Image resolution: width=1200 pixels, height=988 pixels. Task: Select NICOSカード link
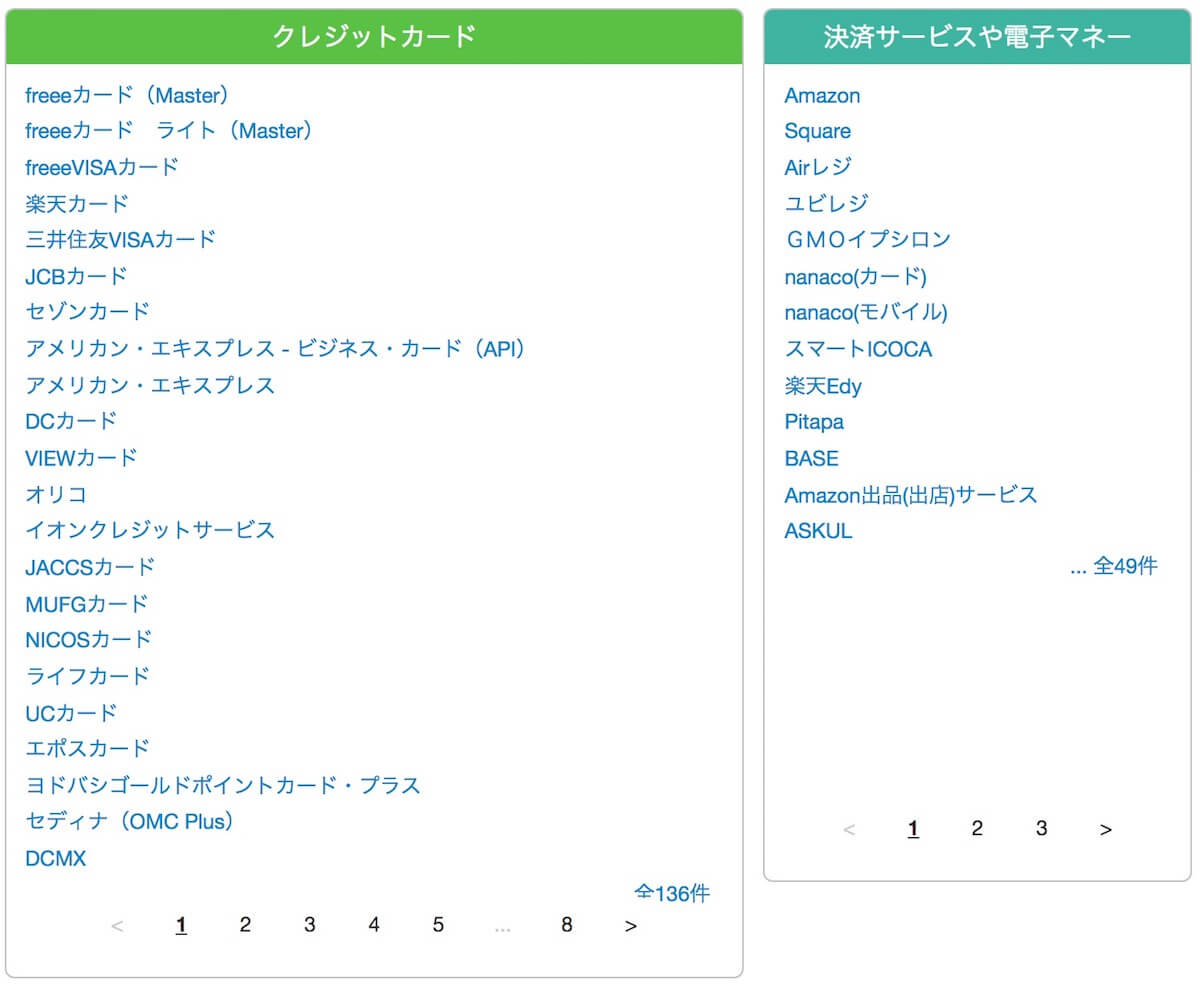[x=88, y=639]
